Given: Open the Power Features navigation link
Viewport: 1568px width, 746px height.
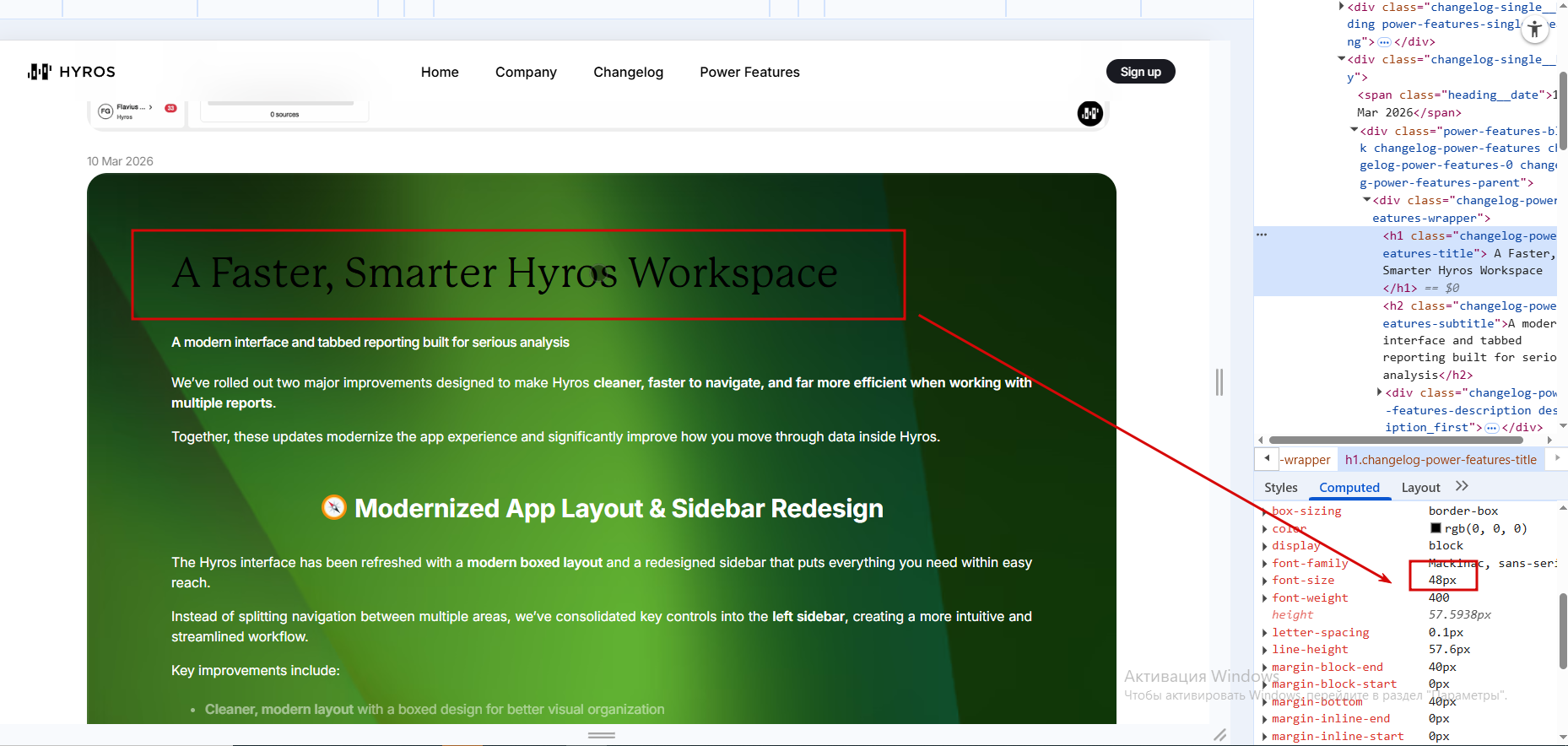Looking at the screenshot, I should 749,73.
